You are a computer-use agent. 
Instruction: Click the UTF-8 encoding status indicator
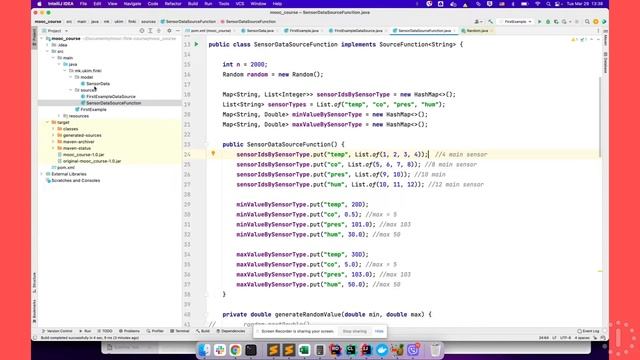pyautogui.click(x=565, y=338)
